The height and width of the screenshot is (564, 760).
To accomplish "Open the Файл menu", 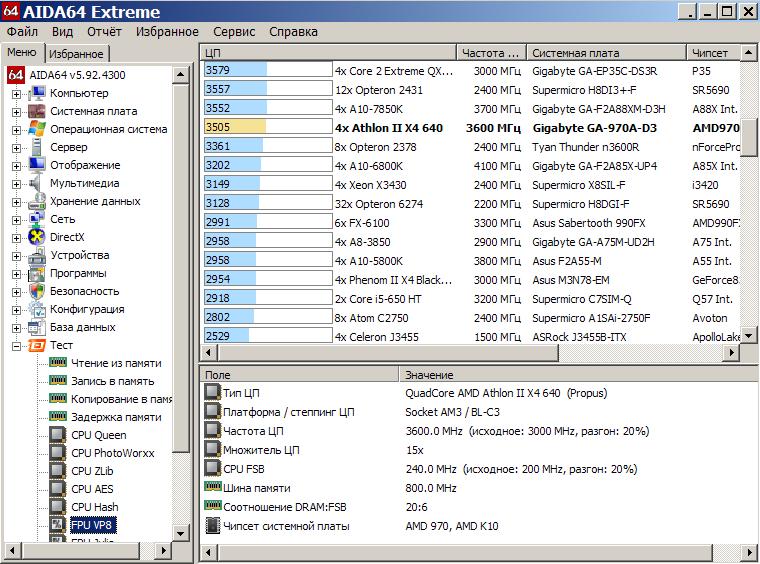I will pyautogui.click(x=22, y=31).
